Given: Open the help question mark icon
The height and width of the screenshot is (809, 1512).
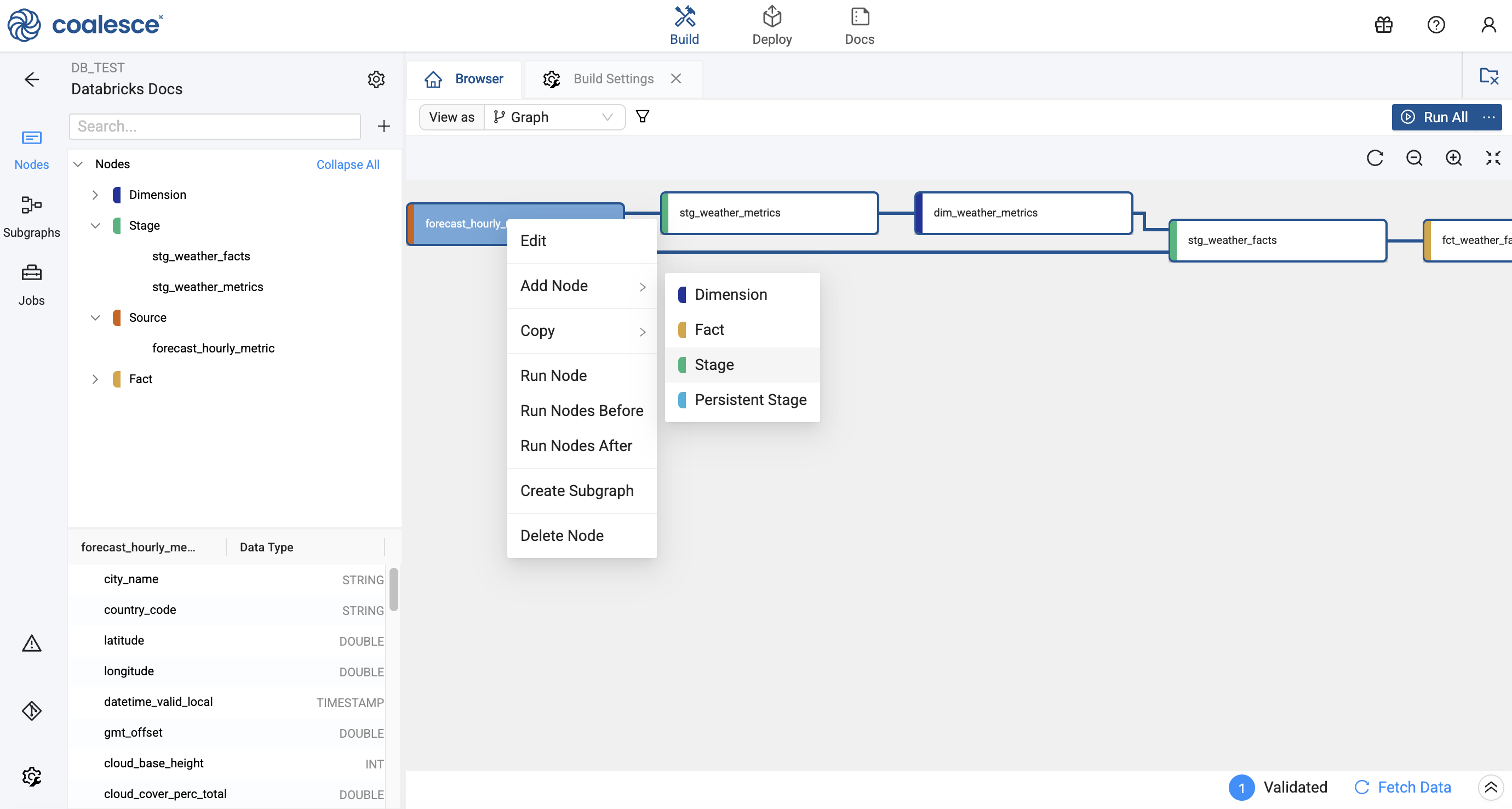Looking at the screenshot, I should [x=1436, y=25].
